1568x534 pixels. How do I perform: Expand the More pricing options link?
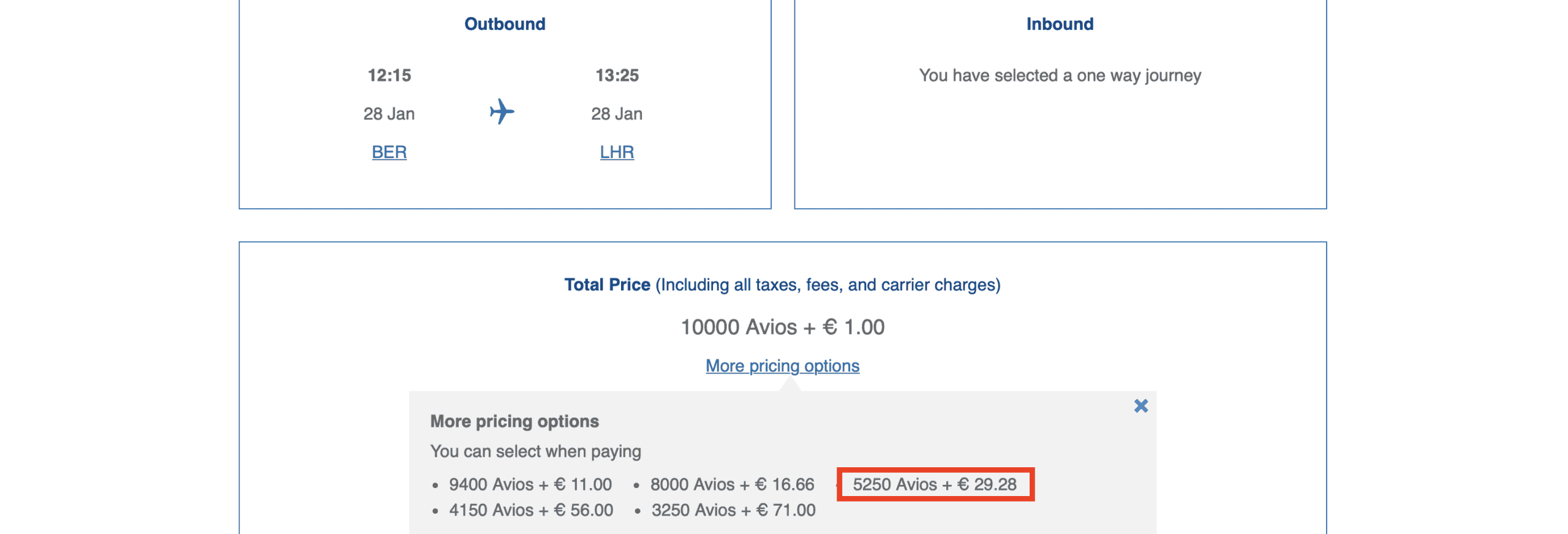pos(782,366)
